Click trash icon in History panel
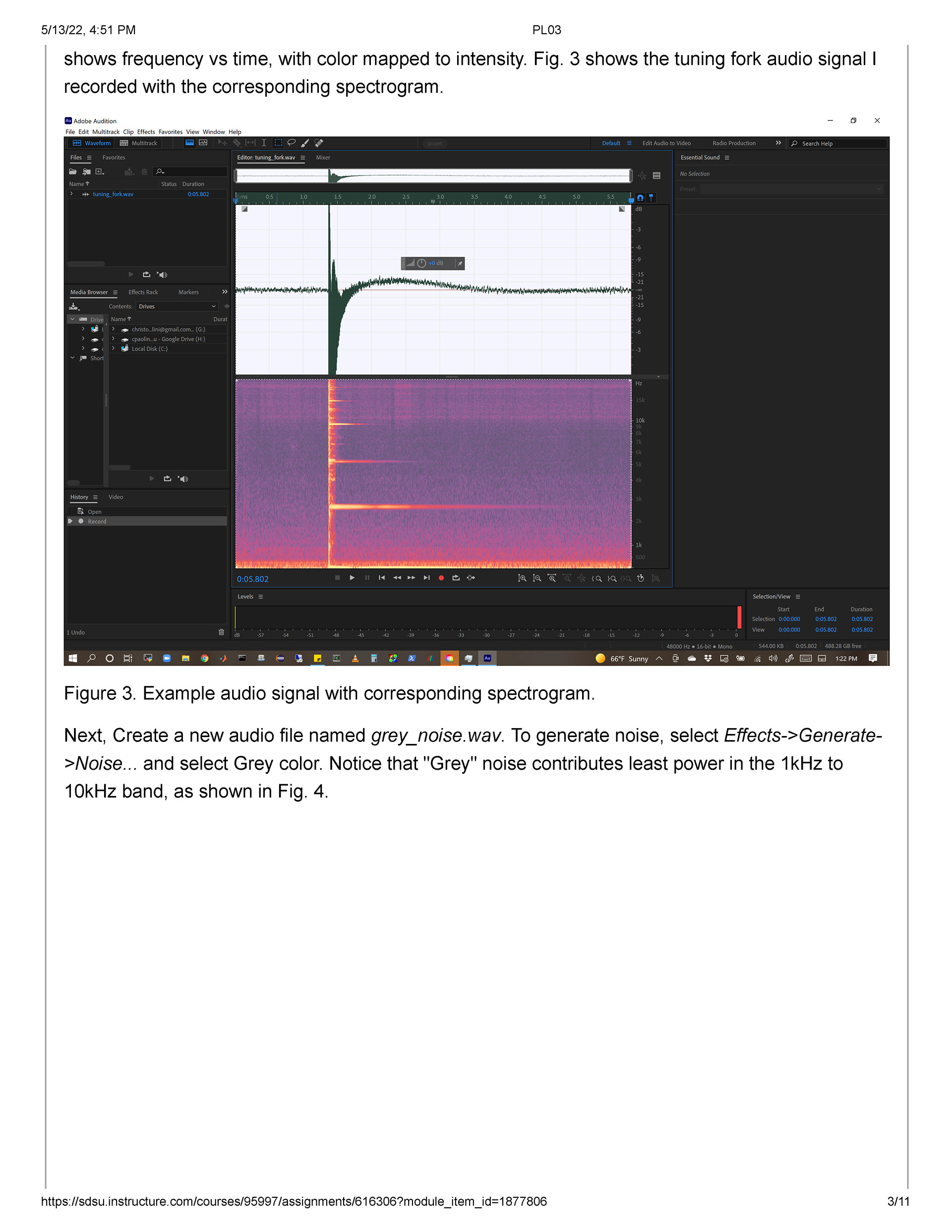The height and width of the screenshot is (1232, 952). (221, 633)
